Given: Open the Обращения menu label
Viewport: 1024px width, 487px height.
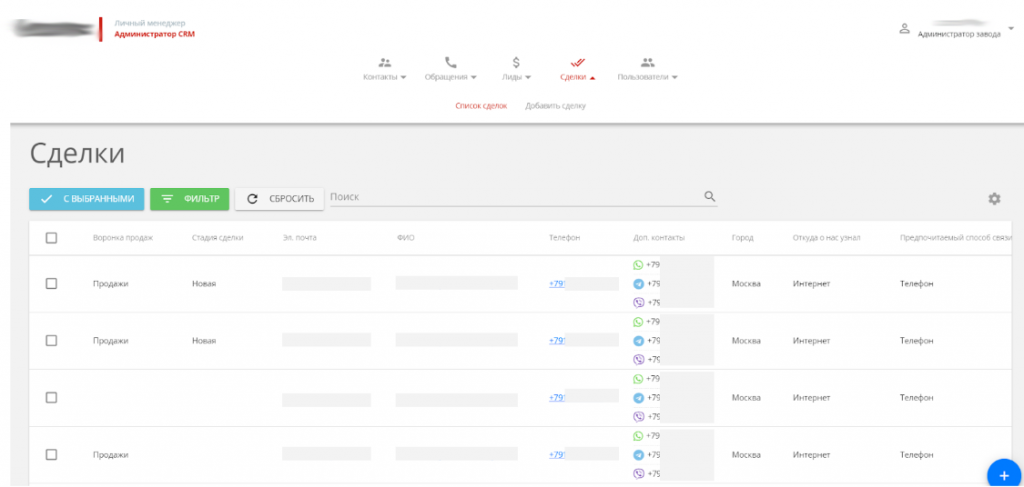Looking at the screenshot, I should point(446,77).
